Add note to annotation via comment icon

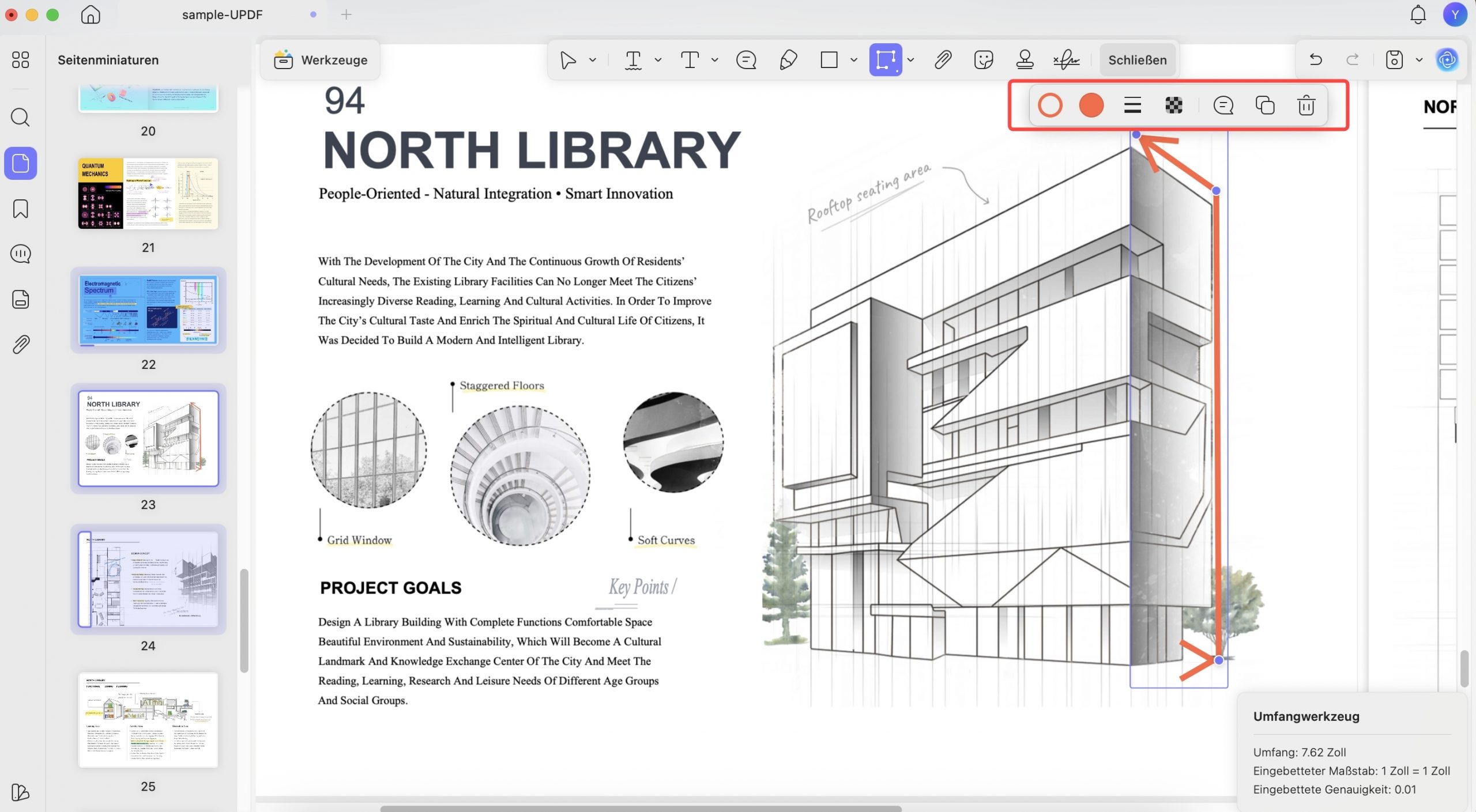click(1223, 105)
